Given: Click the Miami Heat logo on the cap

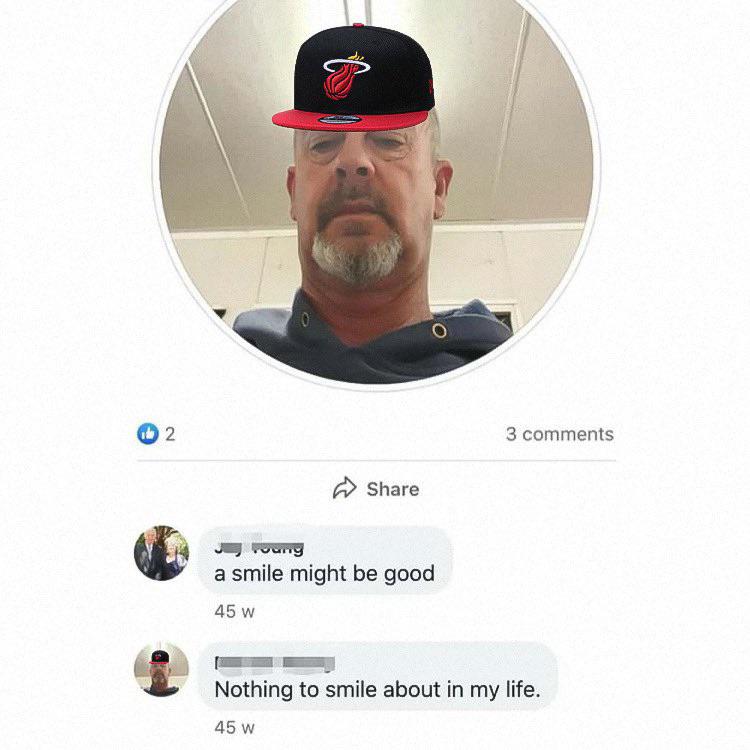Looking at the screenshot, I should tap(346, 76).
